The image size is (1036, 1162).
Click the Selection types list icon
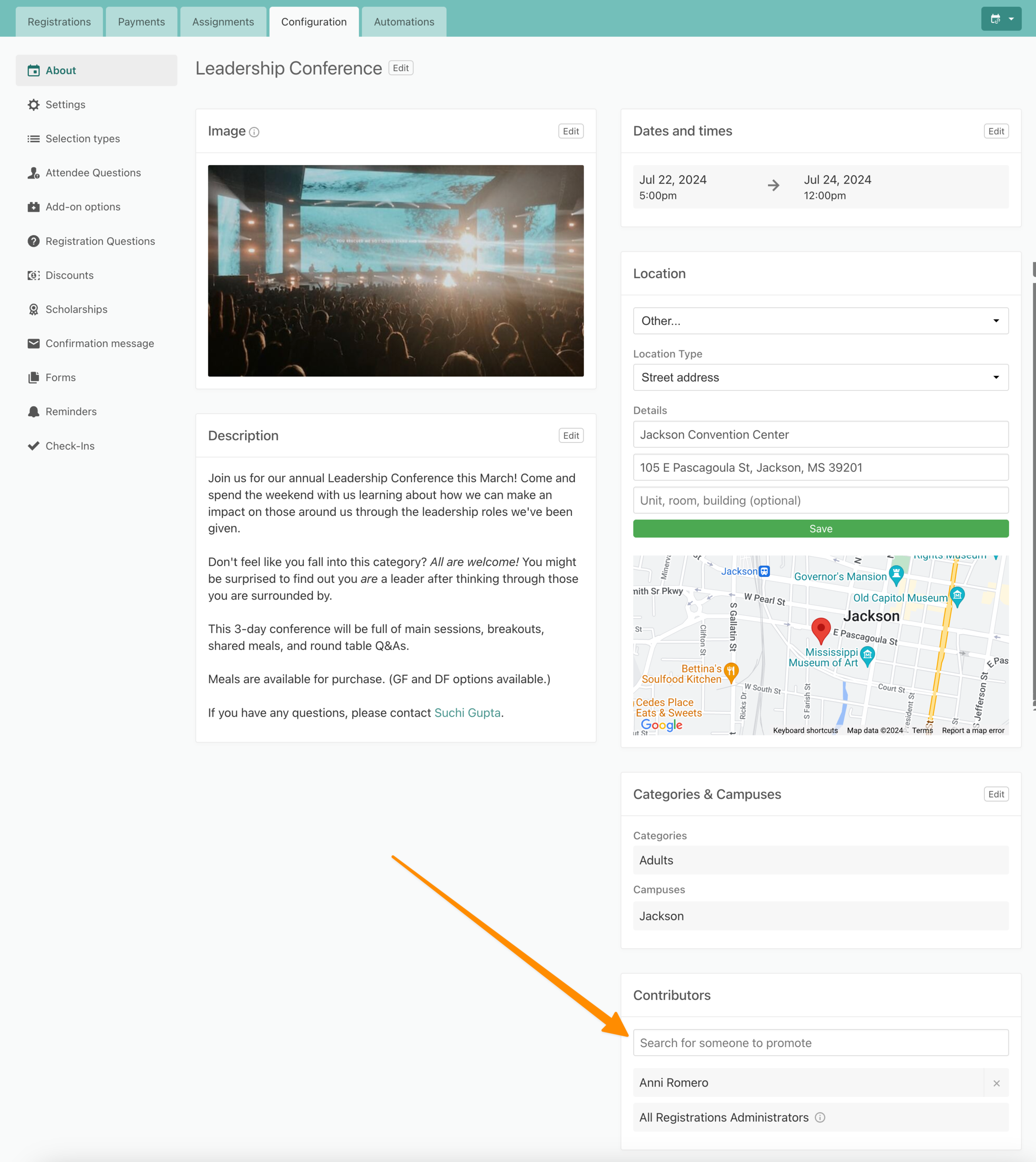point(33,139)
